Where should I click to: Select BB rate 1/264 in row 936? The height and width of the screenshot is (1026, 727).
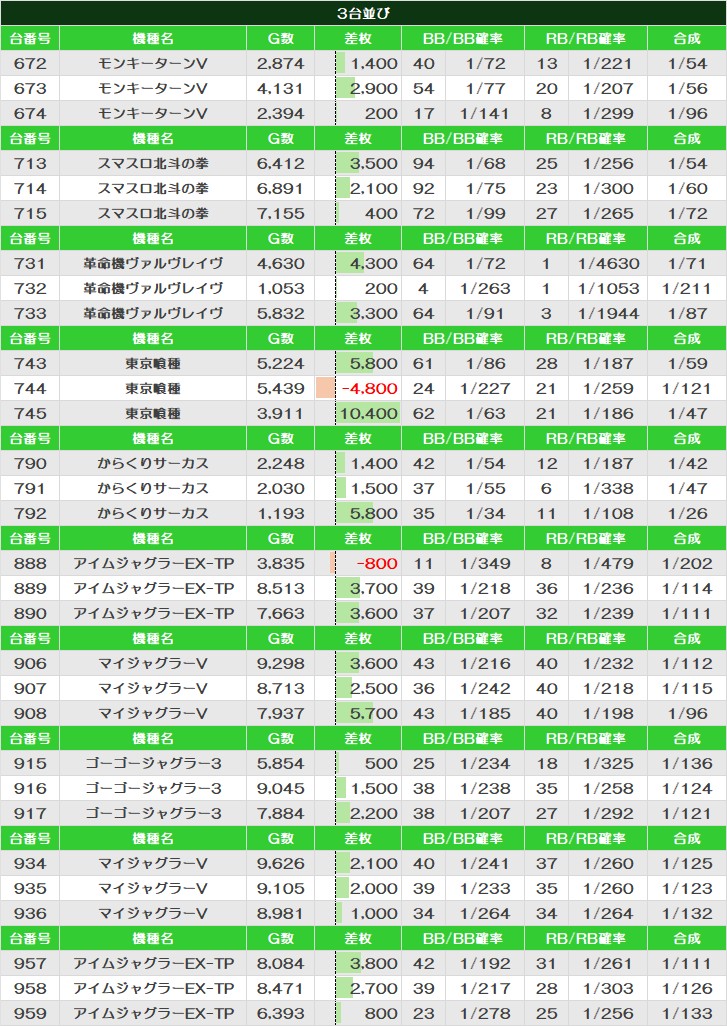[x=484, y=913]
